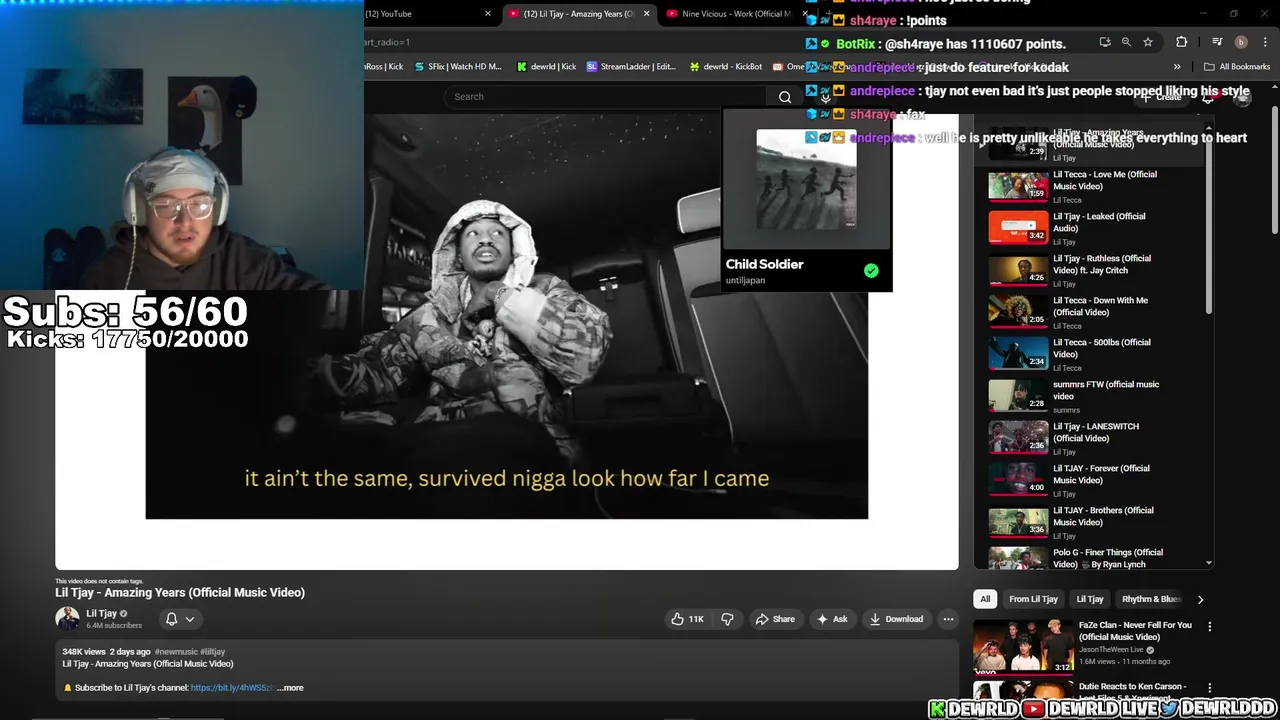Open StreamLadder bookmark
Screen dimensions: 1280x720
631,67
